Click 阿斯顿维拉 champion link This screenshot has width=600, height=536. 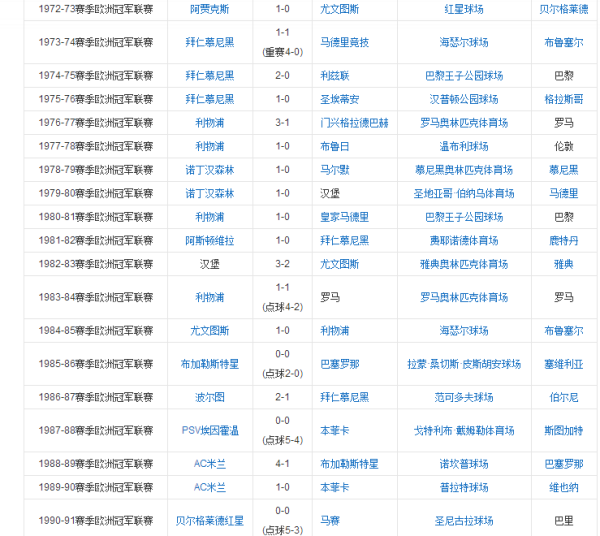pos(209,241)
